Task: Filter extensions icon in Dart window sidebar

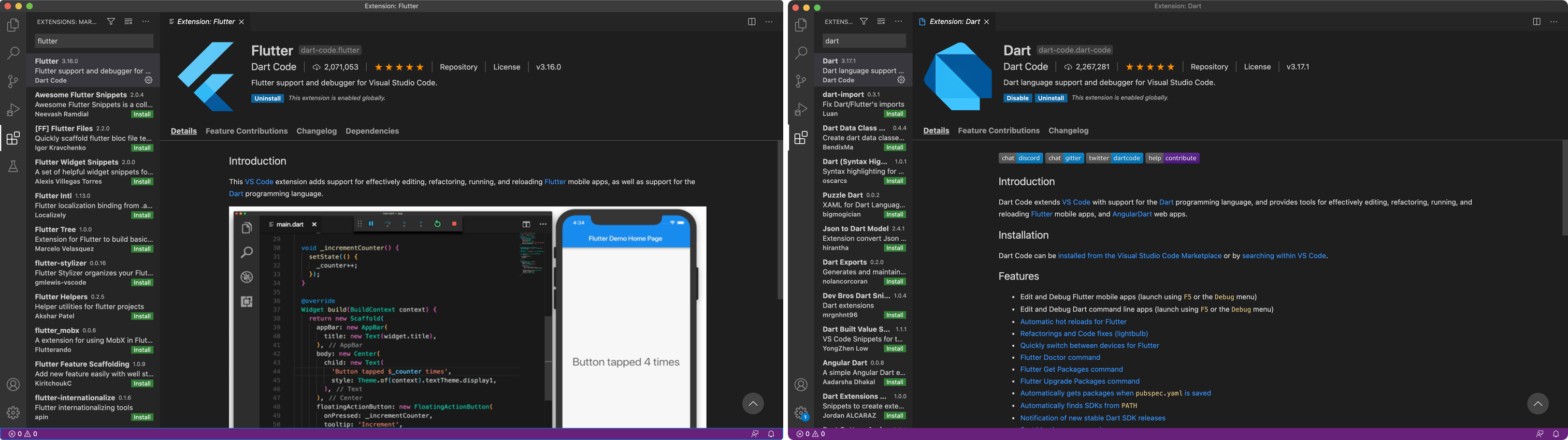Action: 864,21
